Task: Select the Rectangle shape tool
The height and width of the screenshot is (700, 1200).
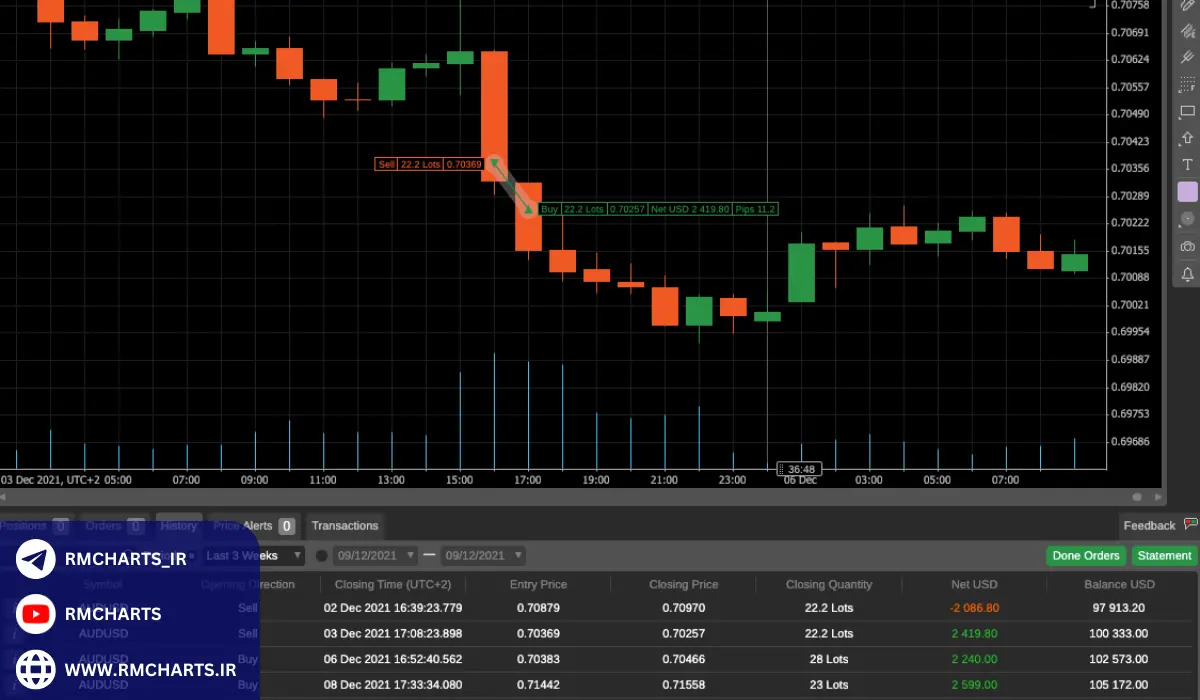Action: (x=1187, y=111)
